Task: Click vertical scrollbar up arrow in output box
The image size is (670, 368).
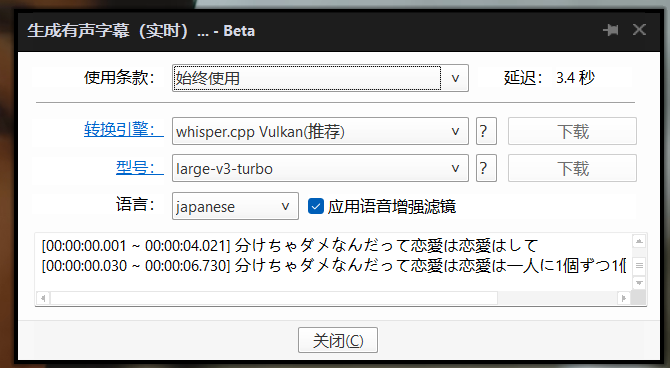Action: point(639,241)
